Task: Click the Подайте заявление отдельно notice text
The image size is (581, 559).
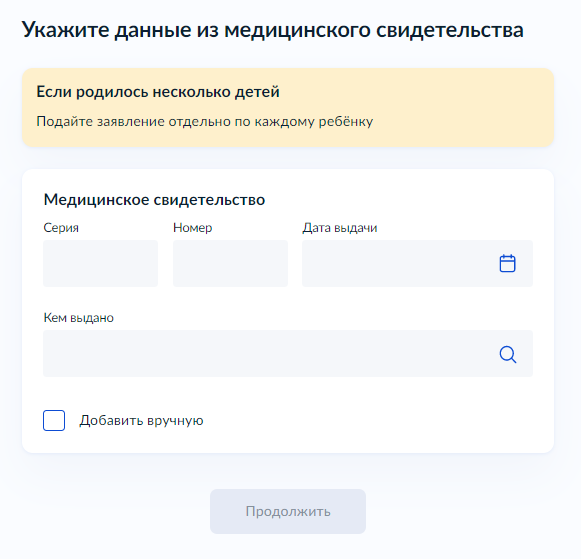Action: click(x=205, y=122)
